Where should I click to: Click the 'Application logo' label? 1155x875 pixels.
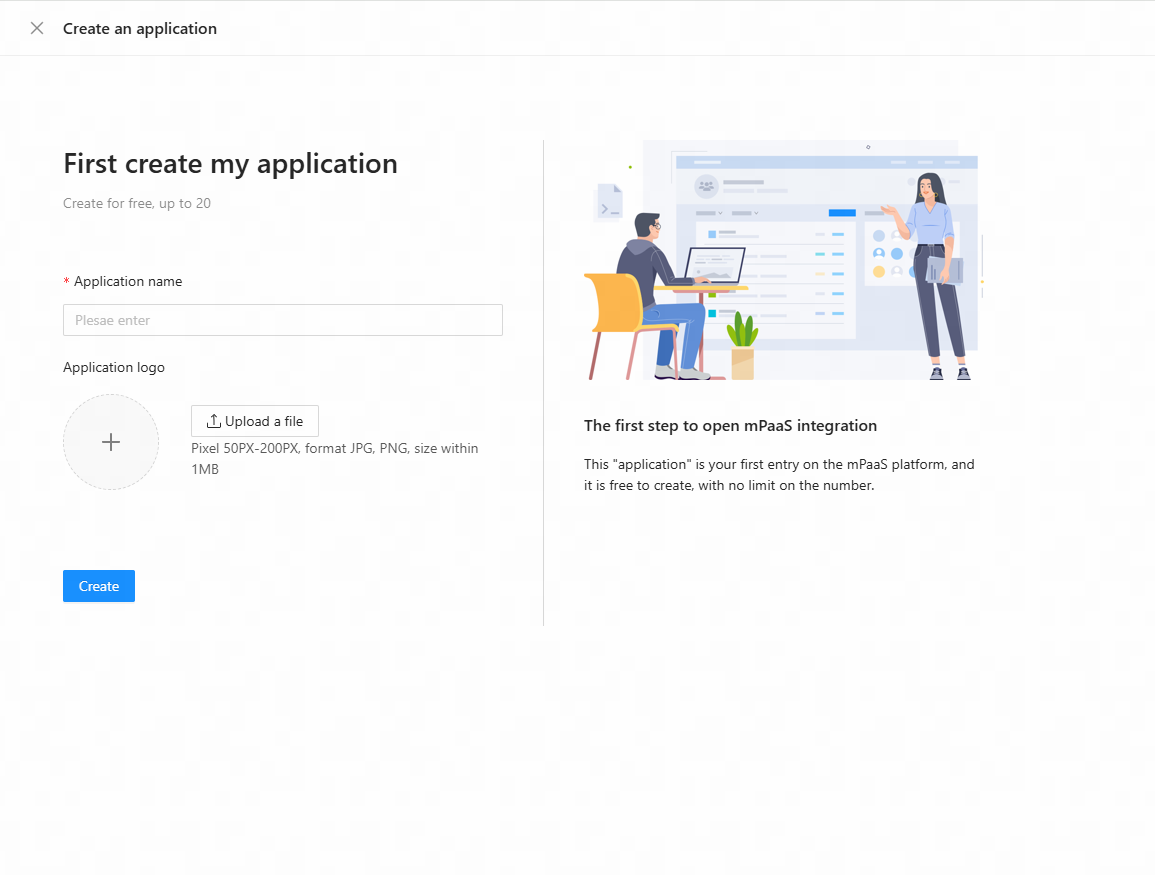114,368
